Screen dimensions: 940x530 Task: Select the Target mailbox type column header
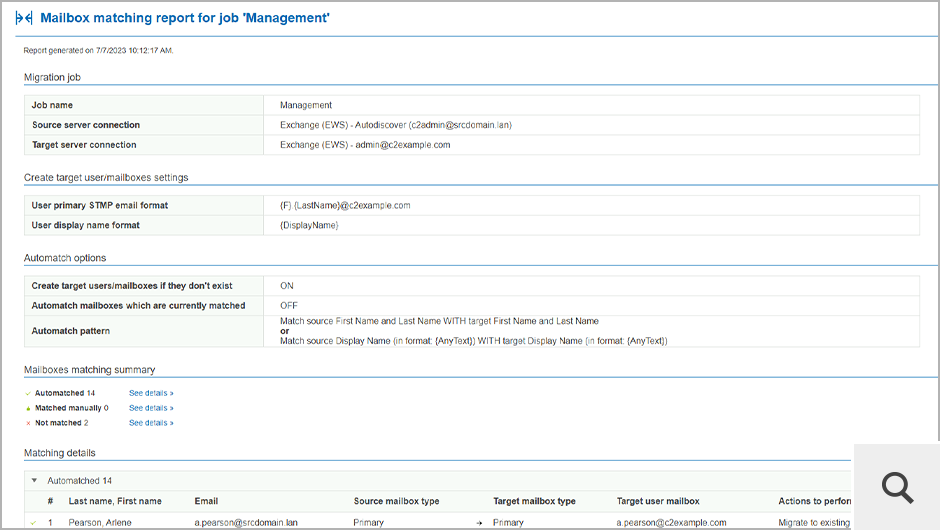pyautogui.click(x=534, y=501)
